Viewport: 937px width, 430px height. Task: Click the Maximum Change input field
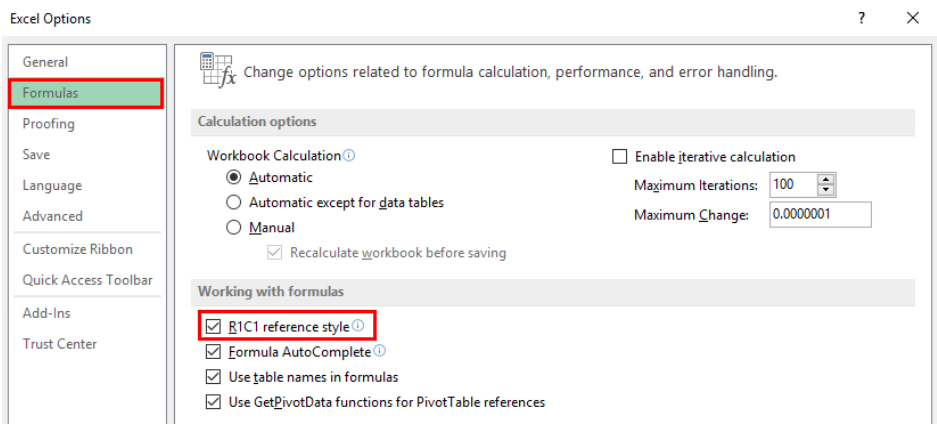tap(820, 214)
